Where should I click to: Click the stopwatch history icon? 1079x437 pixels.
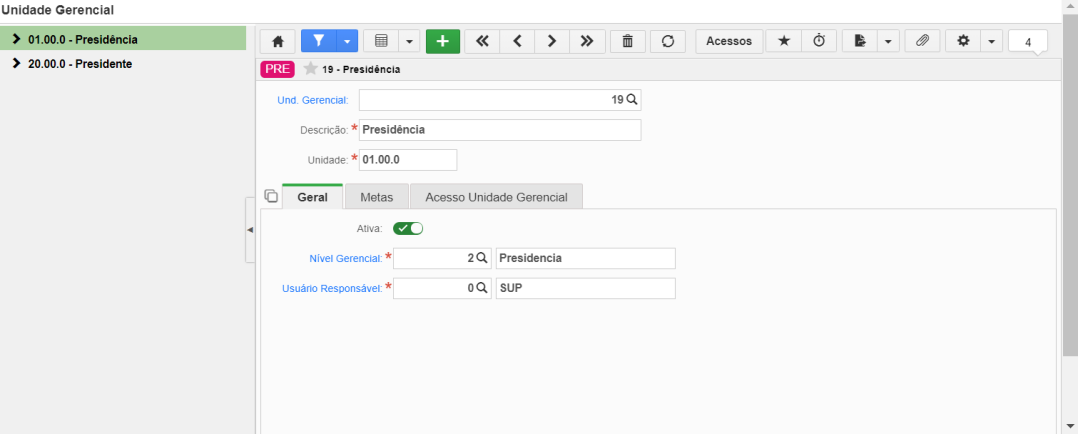tap(819, 41)
